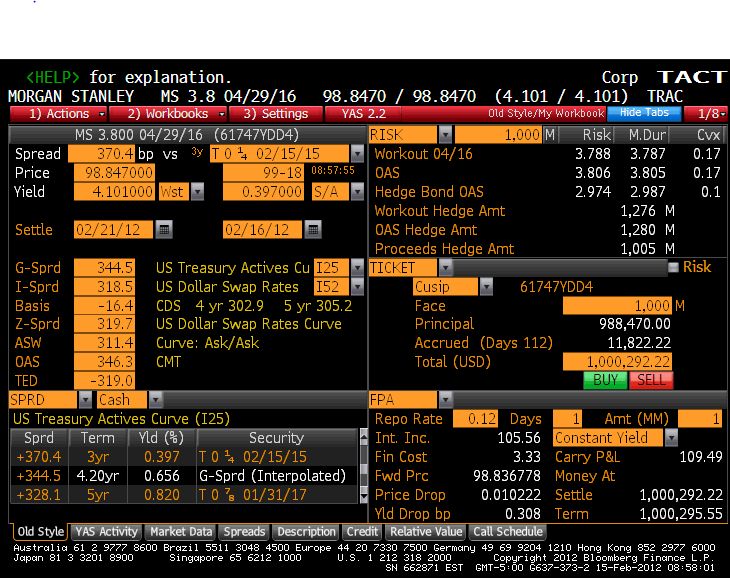Switch to the Description tab

click(x=306, y=531)
